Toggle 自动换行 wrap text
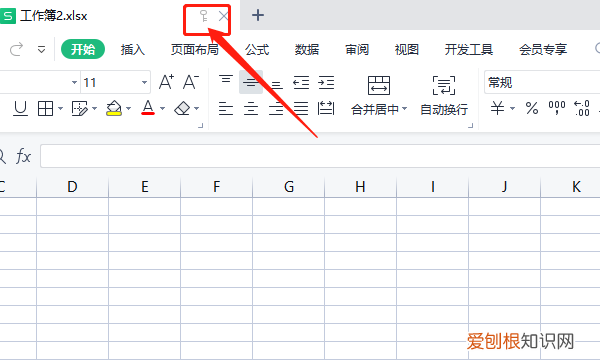This screenshot has width=600, height=360. pos(444,96)
